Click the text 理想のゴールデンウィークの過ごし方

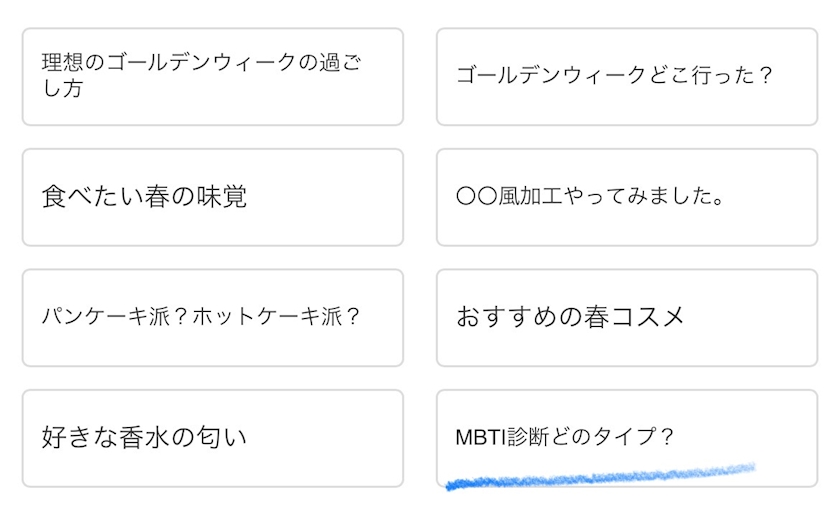[x=200, y=76]
